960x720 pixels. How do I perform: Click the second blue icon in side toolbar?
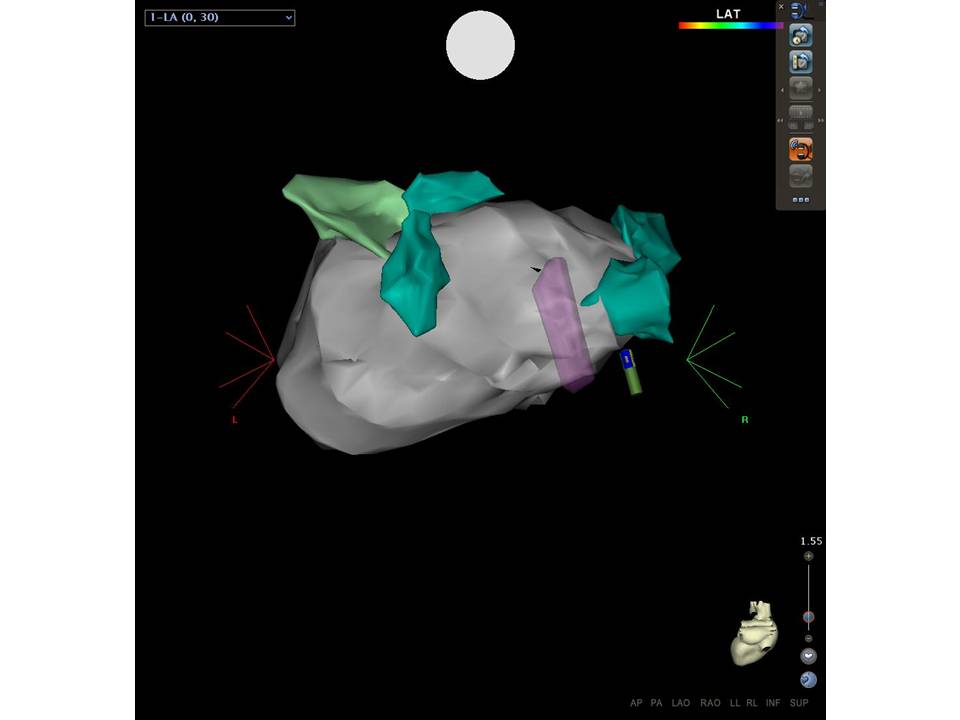(800, 36)
